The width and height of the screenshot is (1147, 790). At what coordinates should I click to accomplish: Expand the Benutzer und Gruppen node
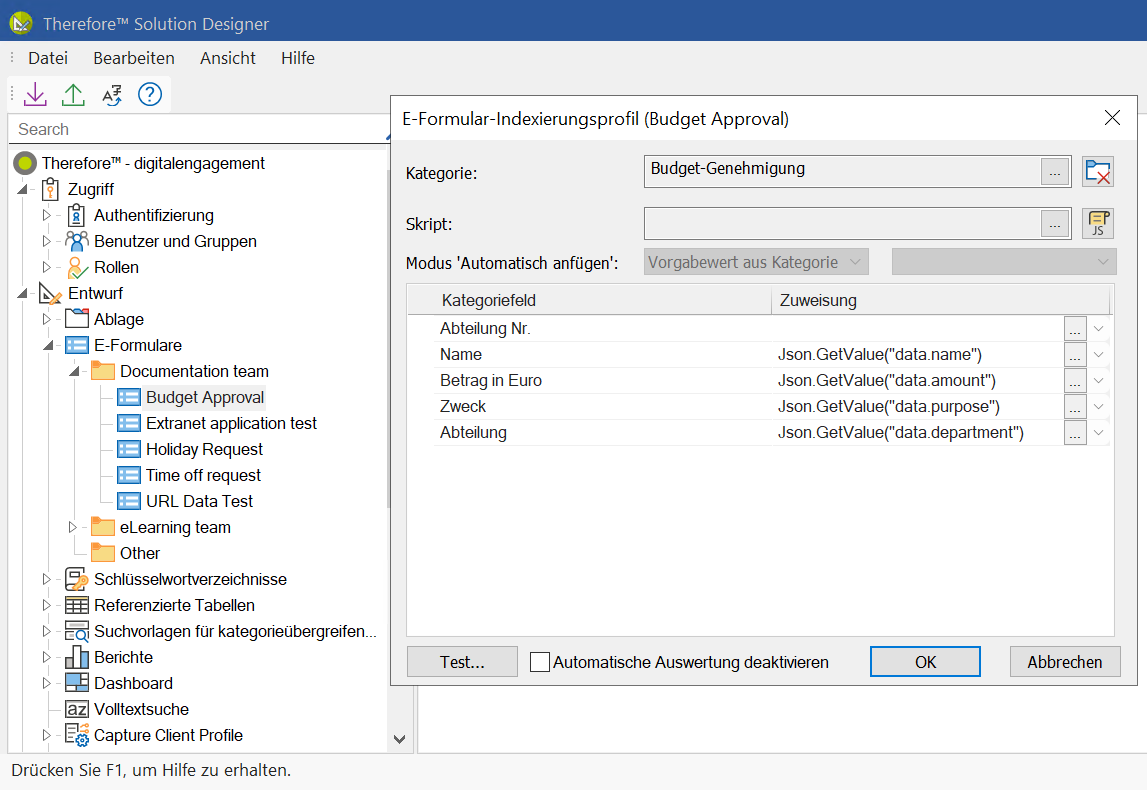coord(47,241)
